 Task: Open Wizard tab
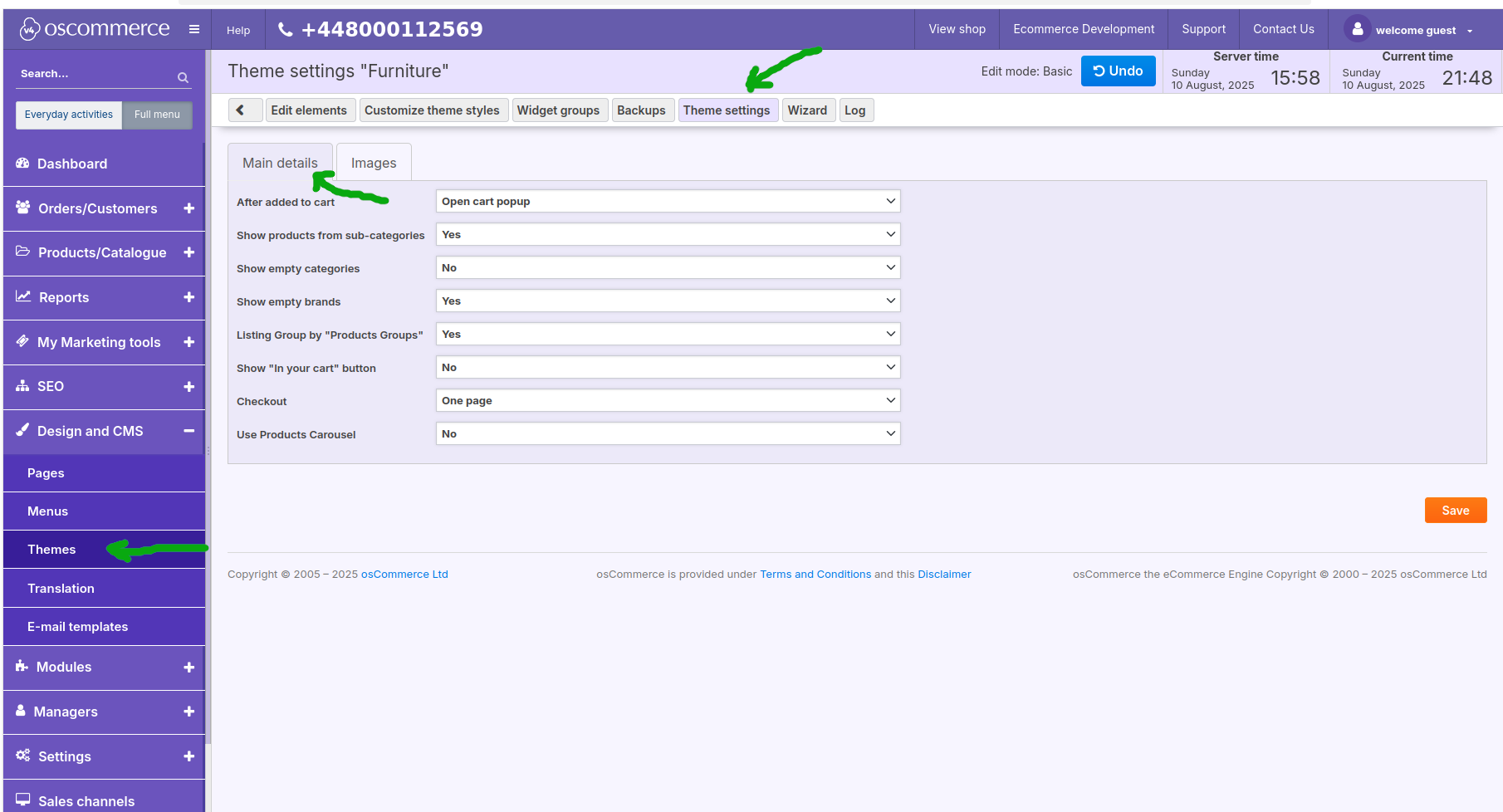[807, 110]
